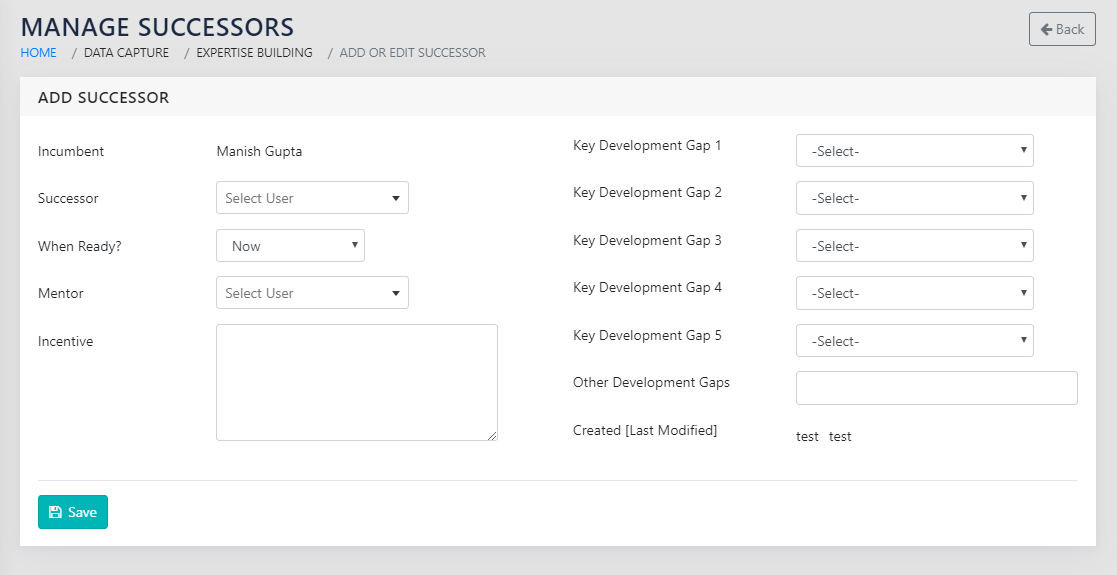Viewport: 1117px width, 575px height.
Task: Click the Save button
Action: coord(73,512)
